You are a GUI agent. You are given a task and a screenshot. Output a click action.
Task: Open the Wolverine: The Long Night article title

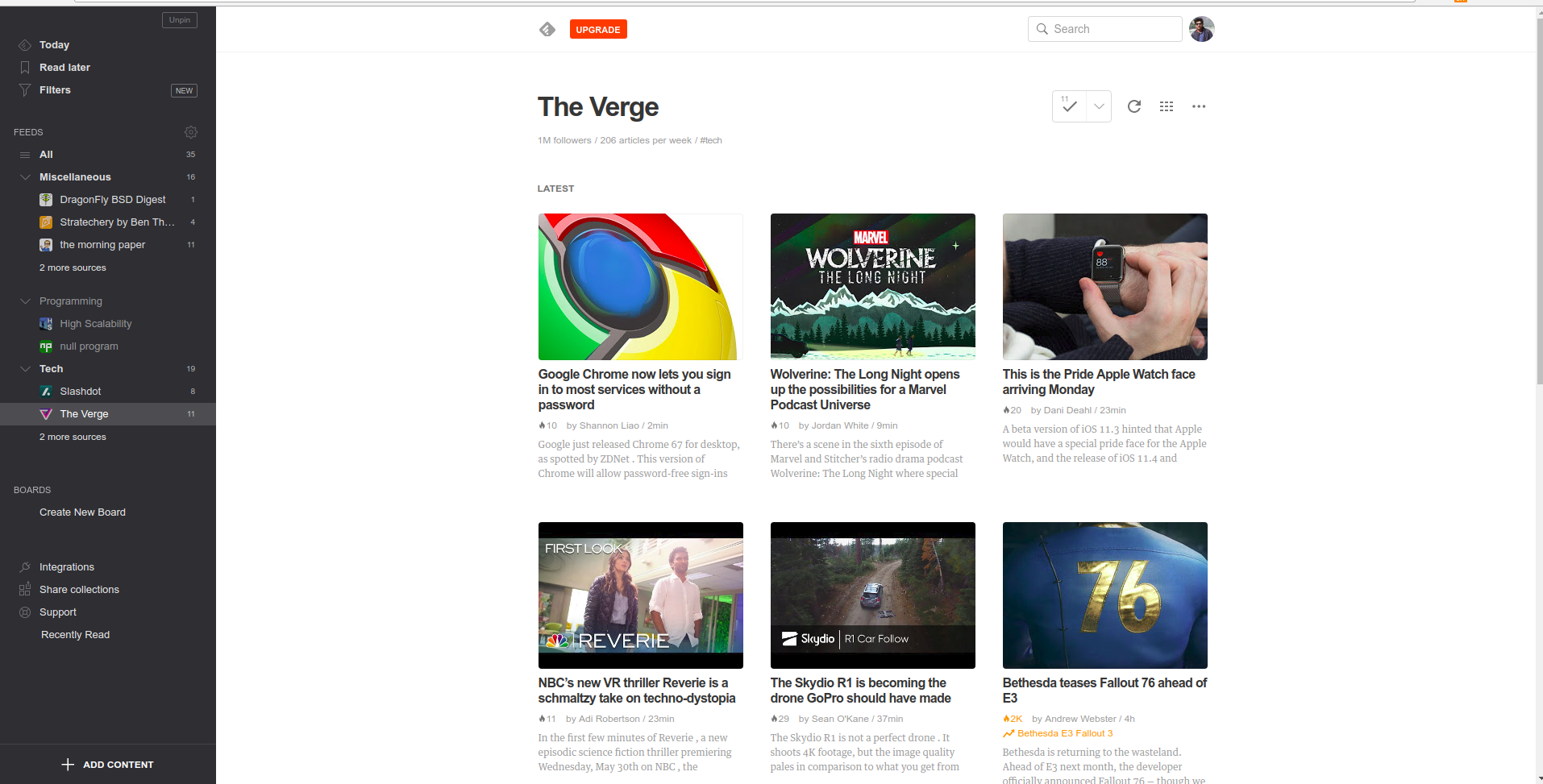[865, 390]
